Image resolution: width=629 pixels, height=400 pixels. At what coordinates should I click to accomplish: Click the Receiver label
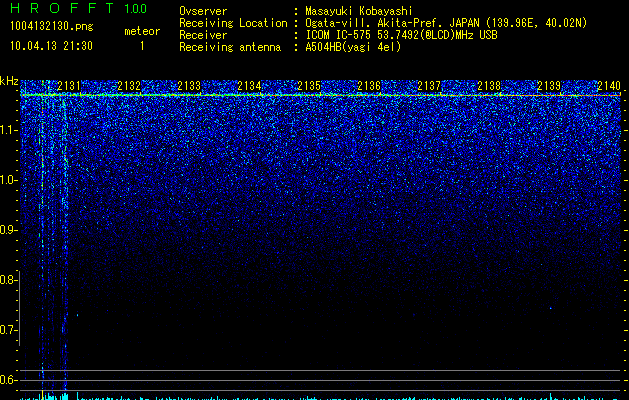click(203, 35)
